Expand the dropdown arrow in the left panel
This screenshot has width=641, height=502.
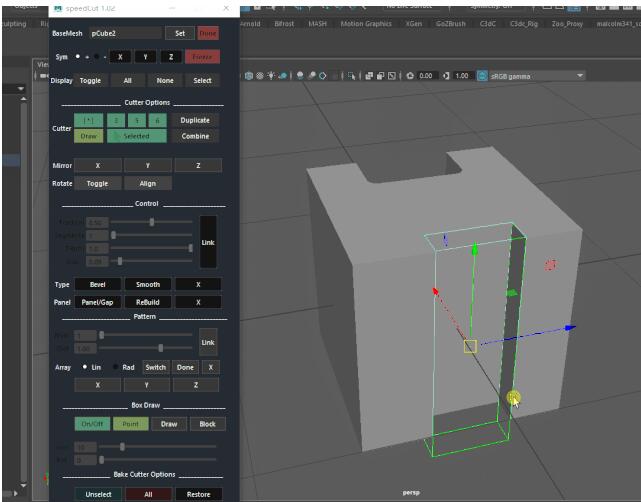[22, 89]
